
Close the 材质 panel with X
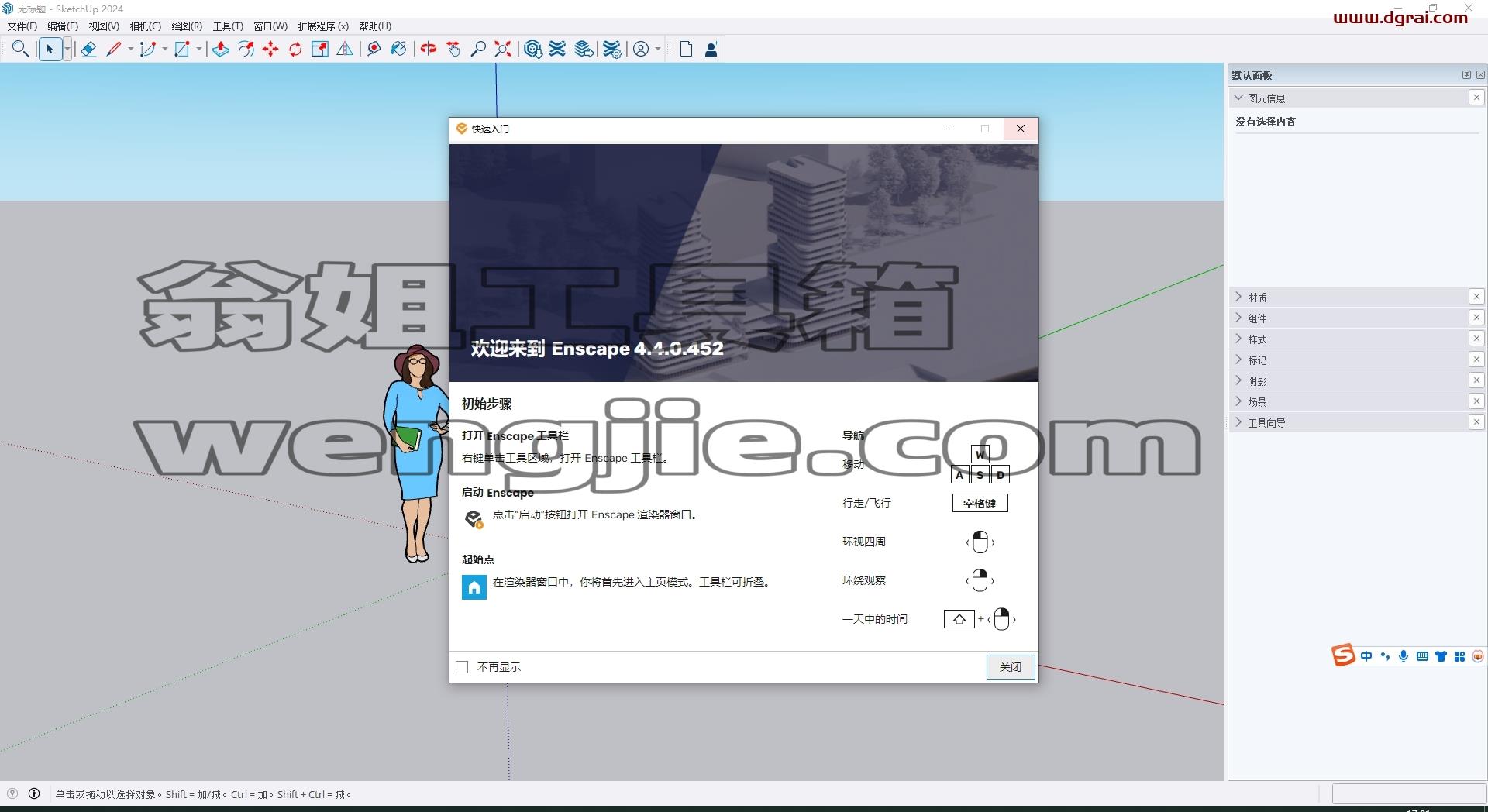(1476, 297)
